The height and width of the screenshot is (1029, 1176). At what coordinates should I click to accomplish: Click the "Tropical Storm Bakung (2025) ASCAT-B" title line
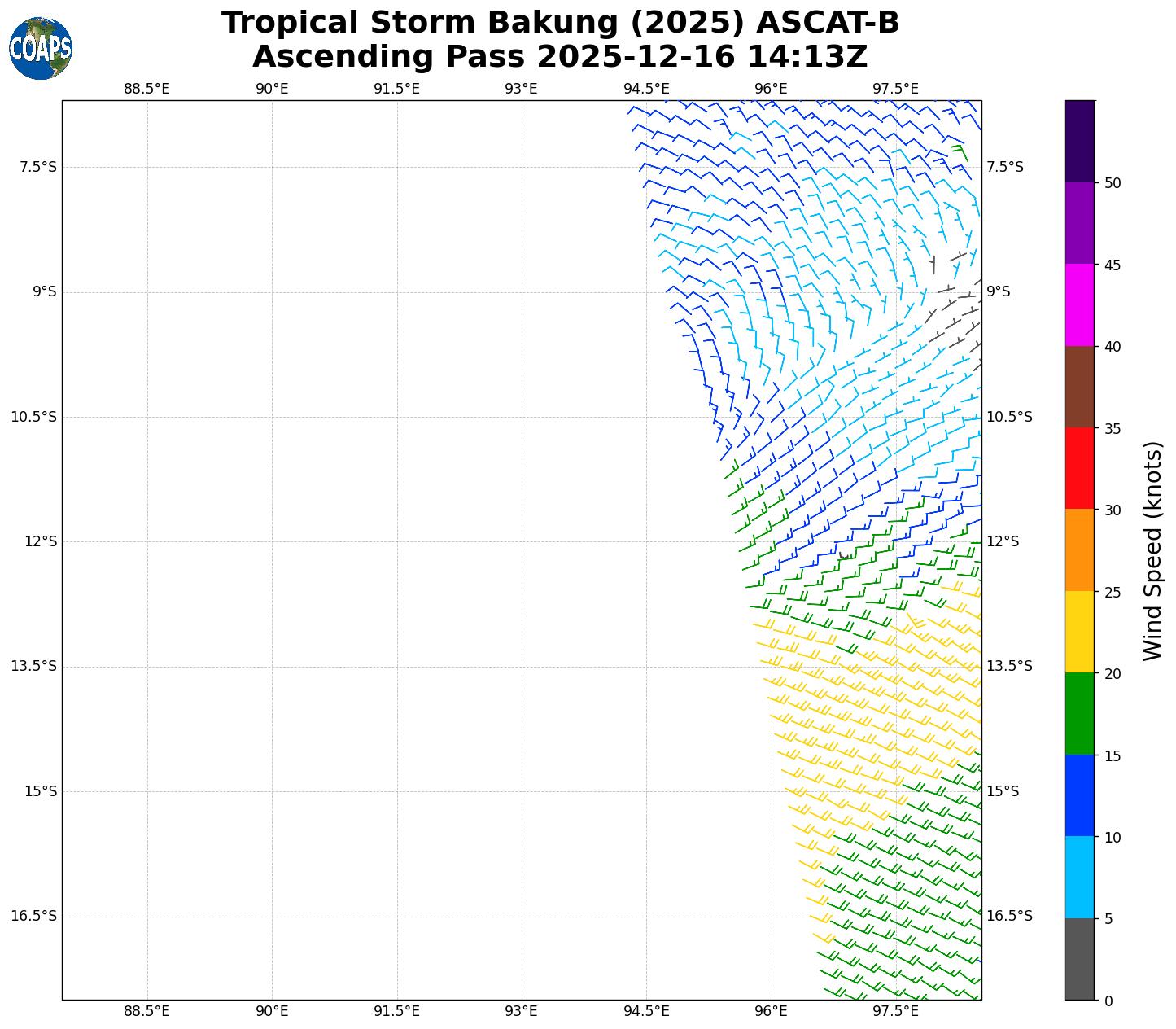pyautogui.click(x=560, y=23)
